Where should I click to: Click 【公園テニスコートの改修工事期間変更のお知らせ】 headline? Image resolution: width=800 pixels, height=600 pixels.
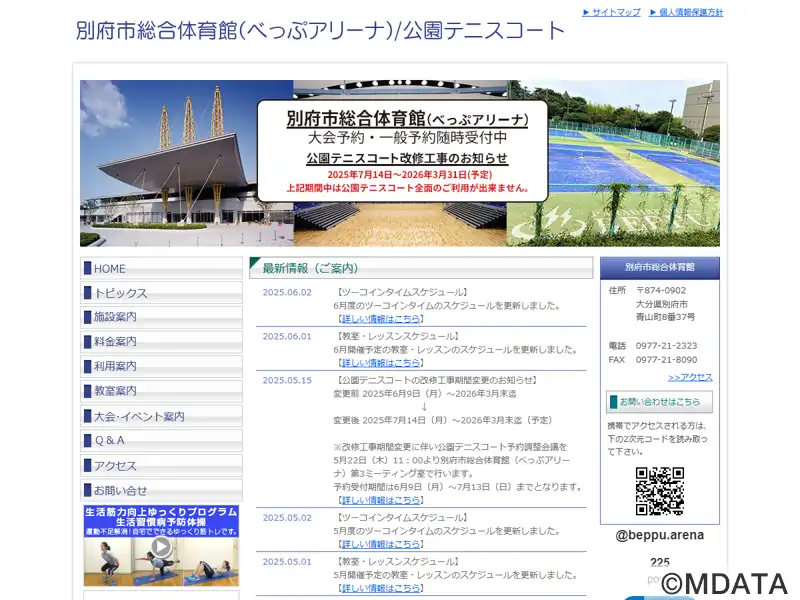click(x=436, y=380)
